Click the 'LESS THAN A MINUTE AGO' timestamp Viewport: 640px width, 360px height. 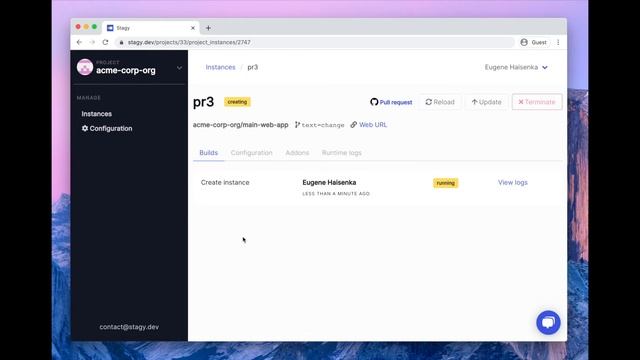click(x=336, y=194)
